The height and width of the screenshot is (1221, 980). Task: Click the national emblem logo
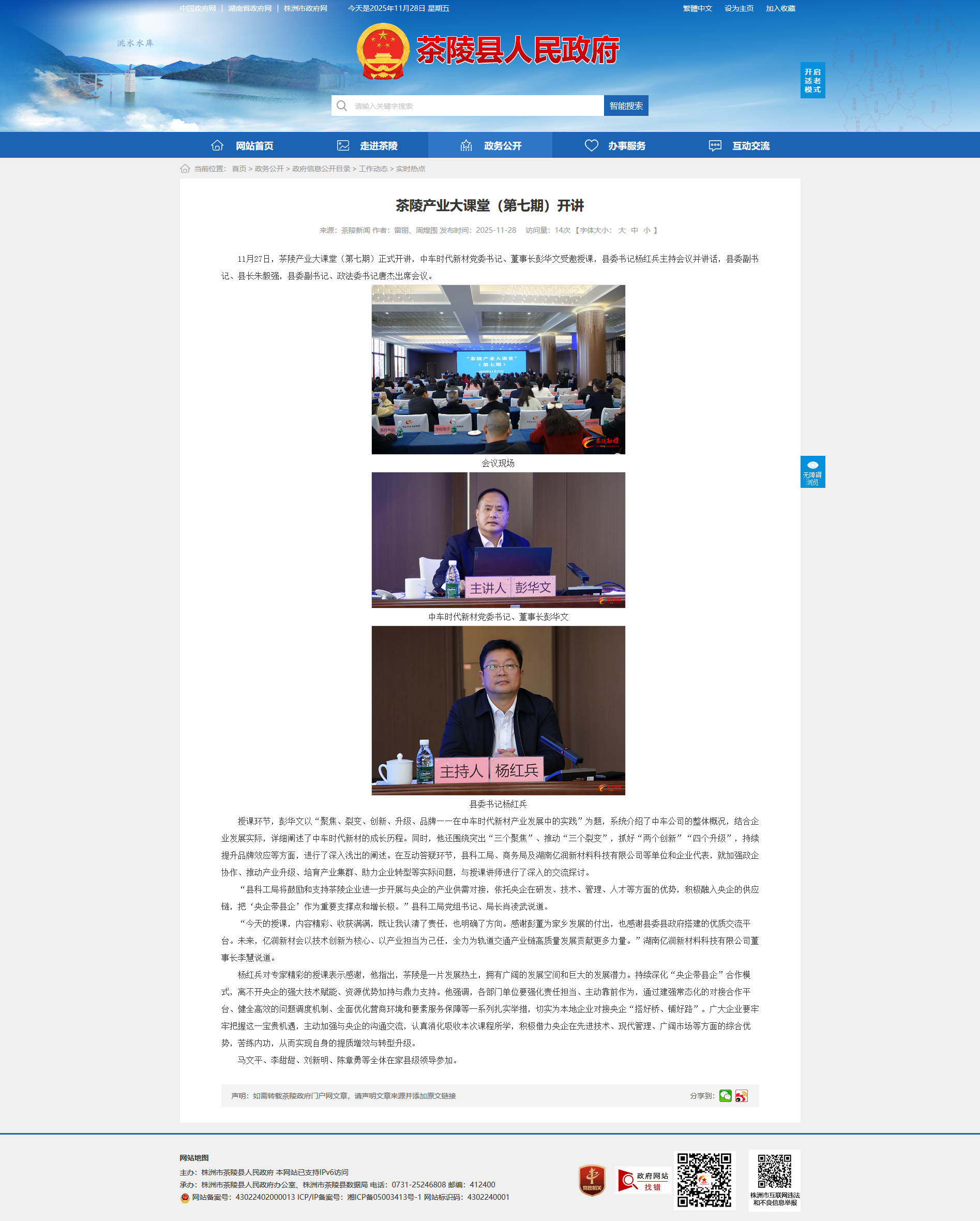pyautogui.click(x=383, y=51)
